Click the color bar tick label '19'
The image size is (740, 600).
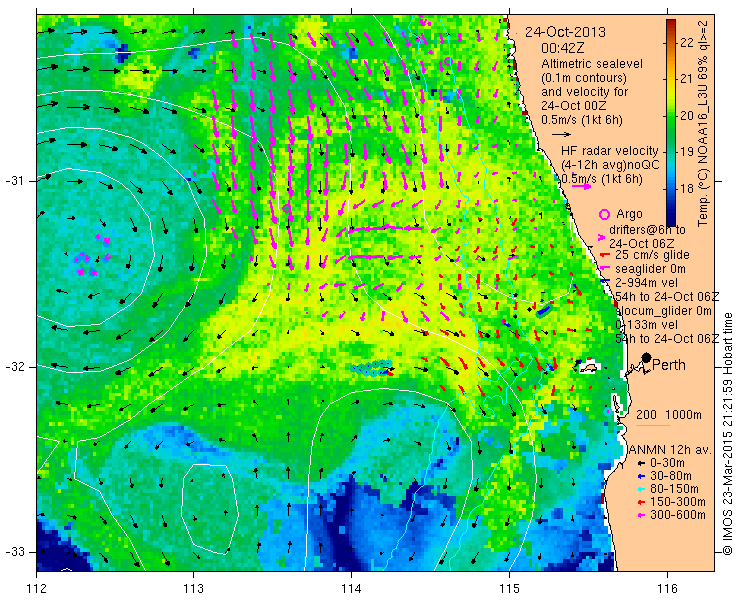(x=688, y=152)
